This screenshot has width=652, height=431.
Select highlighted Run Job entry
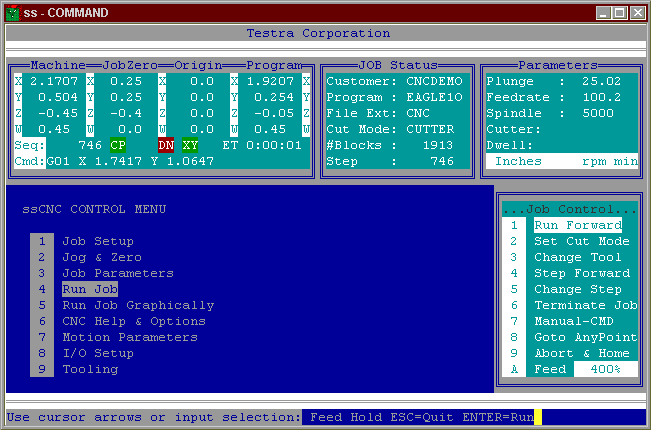click(x=89, y=289)
